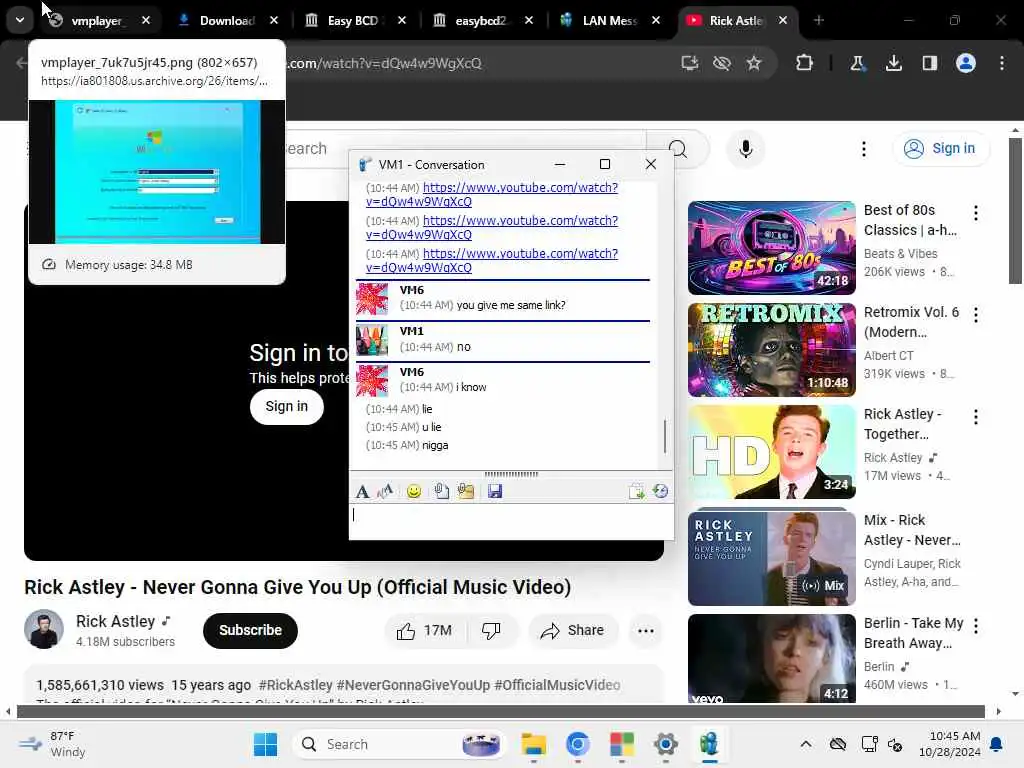This screenshot has height=768, width=1024.
Task: Click the browser back arrow
Action: (x=21, y=63)
